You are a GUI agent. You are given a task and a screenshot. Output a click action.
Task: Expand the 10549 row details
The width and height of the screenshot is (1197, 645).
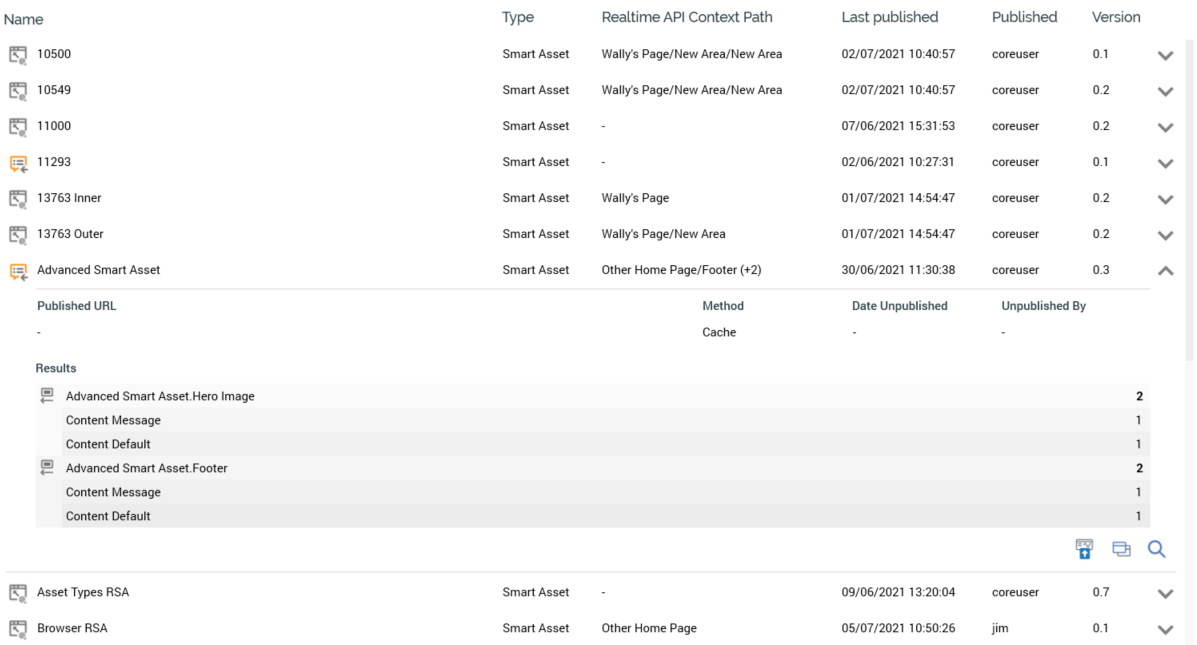click(x=1165, y=91)
